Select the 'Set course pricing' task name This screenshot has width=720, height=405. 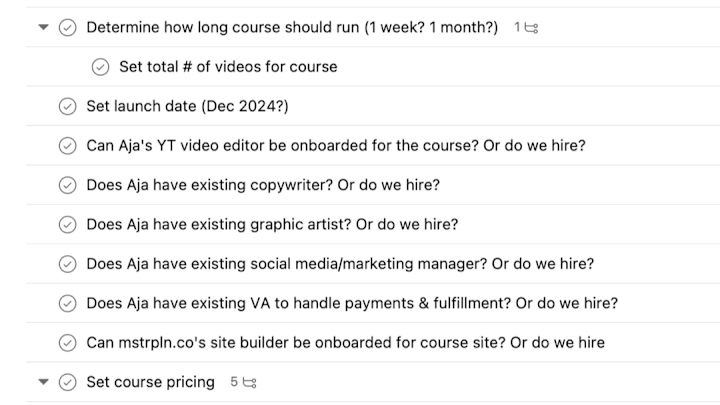[x=151, y=382]
